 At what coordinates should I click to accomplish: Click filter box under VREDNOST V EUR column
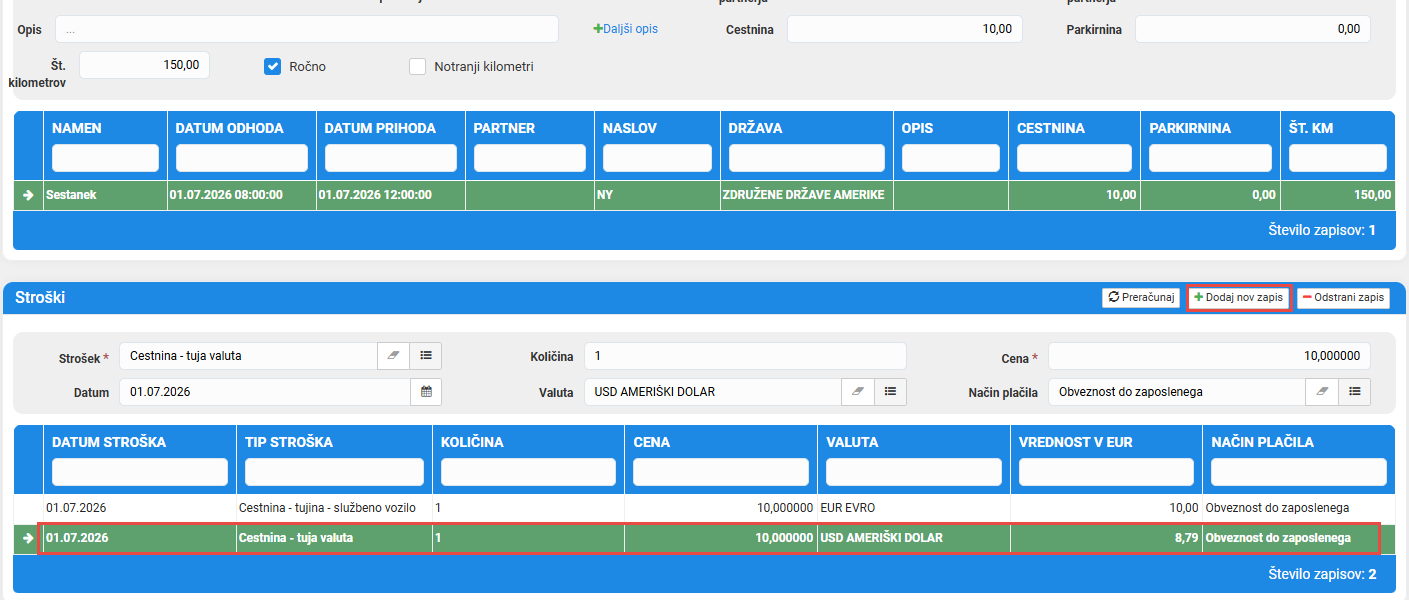coord(1106,472)
